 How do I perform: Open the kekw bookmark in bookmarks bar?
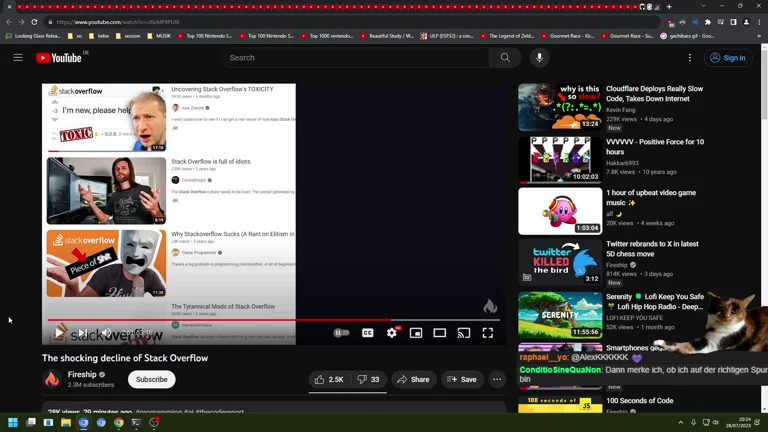click(x=102, y=36)
